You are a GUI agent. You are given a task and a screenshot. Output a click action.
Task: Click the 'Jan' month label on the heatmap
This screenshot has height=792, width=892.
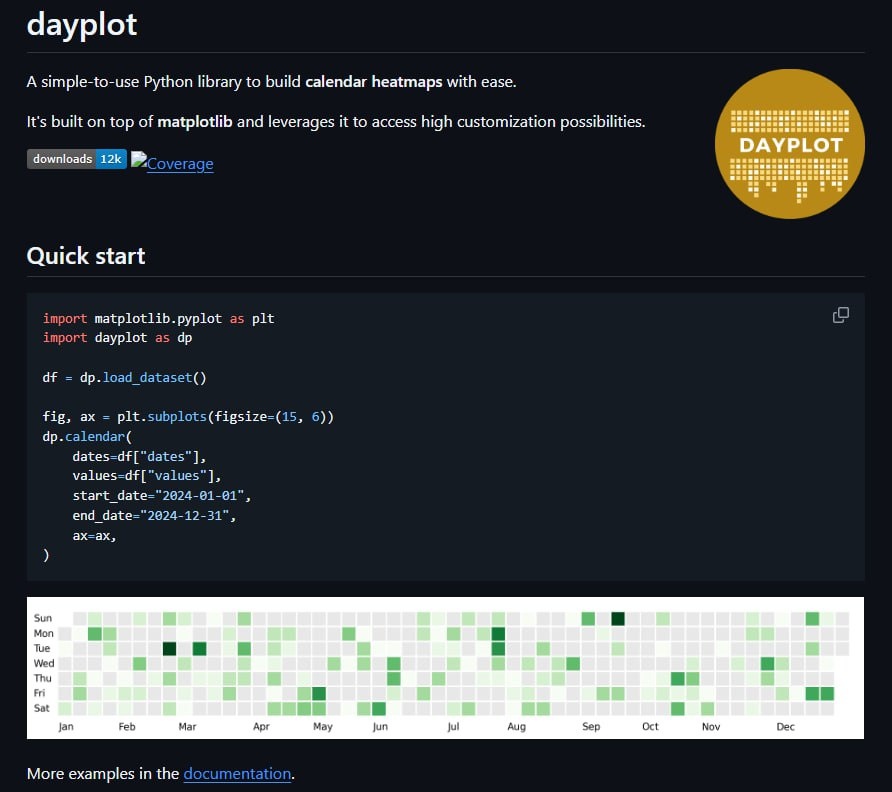coord(66,726)
